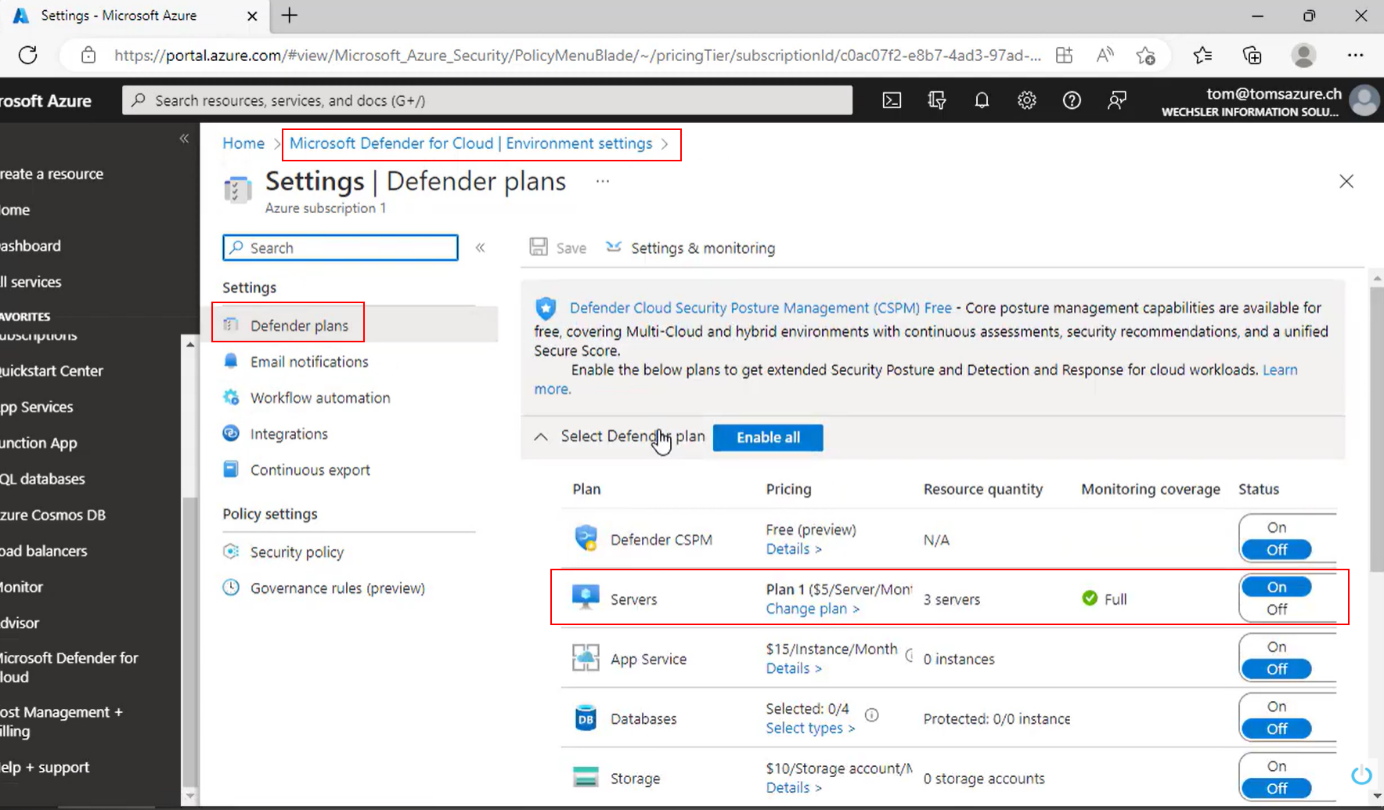Open the browser favorites list icon

(1203, 55)
